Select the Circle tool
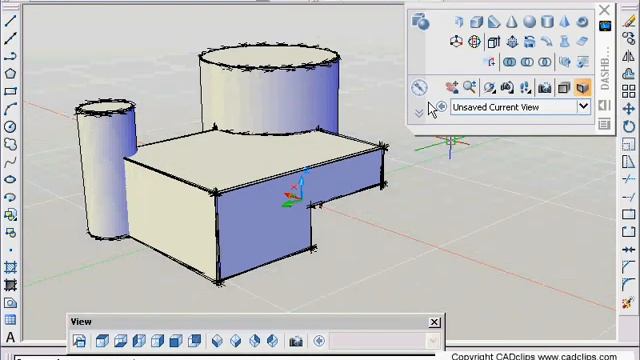Viewport: 640px width, 360px height. click(10, 127)
